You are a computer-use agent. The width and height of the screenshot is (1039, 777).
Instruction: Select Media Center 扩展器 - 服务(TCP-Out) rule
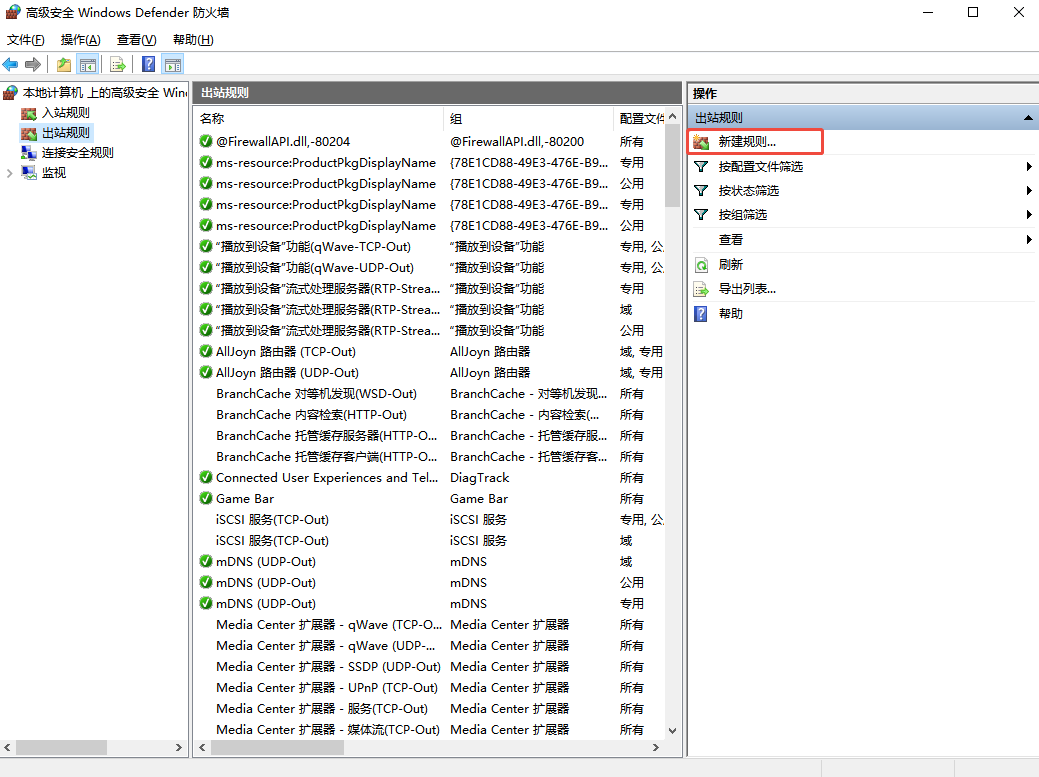322,709
